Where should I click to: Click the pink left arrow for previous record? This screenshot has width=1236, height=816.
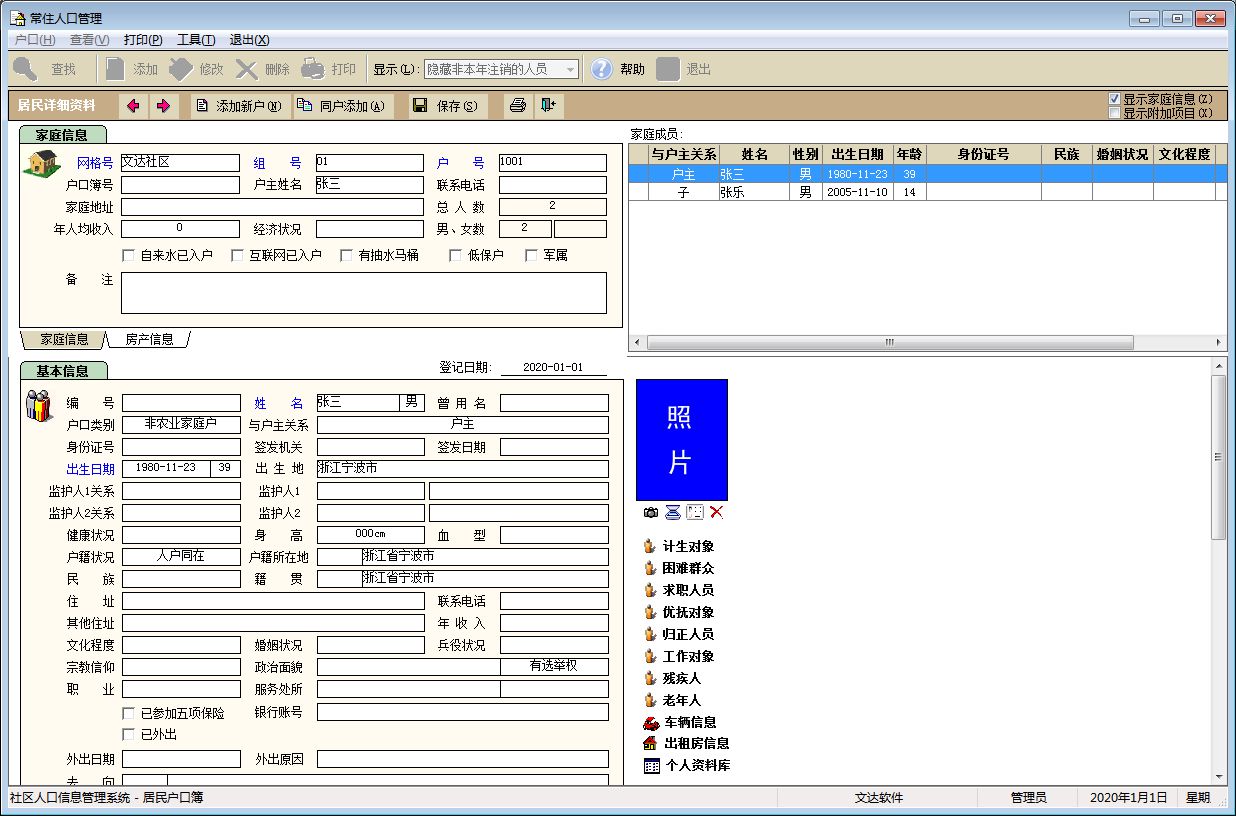[133, 106]
